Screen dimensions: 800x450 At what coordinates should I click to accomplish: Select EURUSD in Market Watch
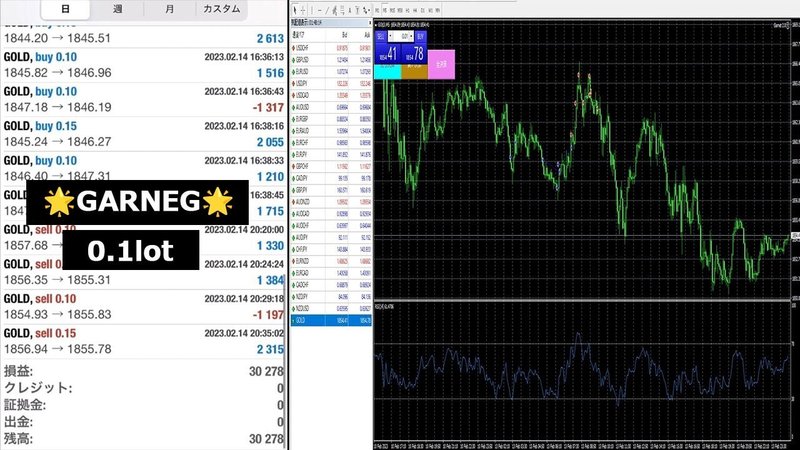(331, 71)
